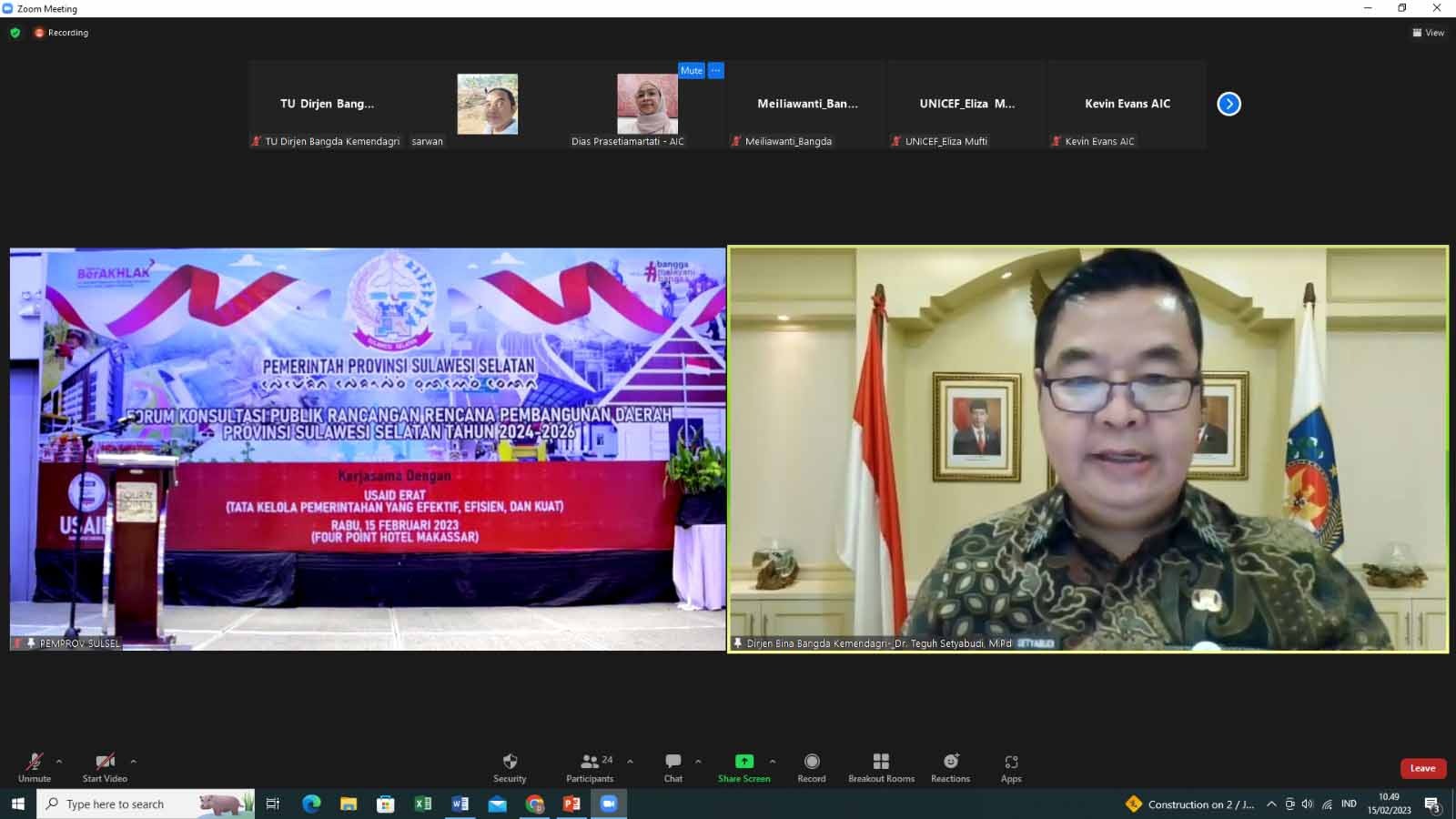1456x819 pixels.
Task: Open the View layout menu
Action: point(1428,33)
